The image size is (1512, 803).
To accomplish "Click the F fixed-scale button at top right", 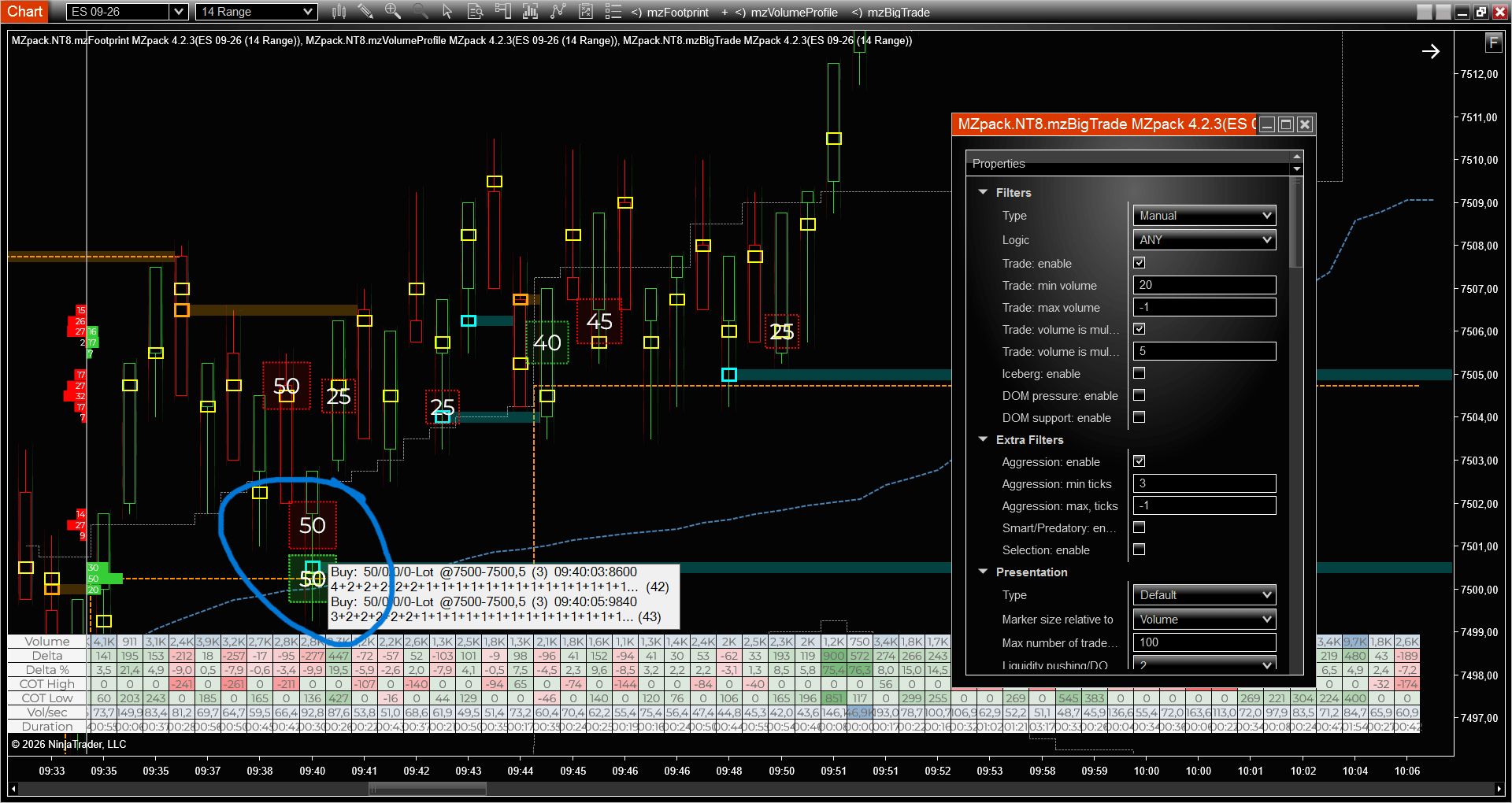I will (x=1493, y=43).
